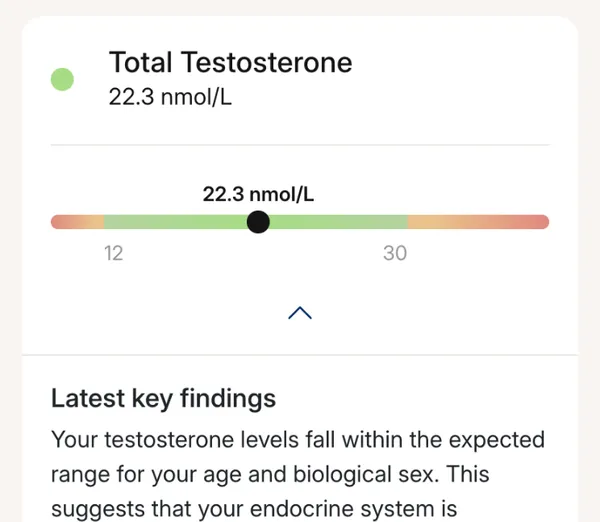Click the lower limit label 12
Image resolution: width=600 pixels, height=522 pixels.
[113, 253]
